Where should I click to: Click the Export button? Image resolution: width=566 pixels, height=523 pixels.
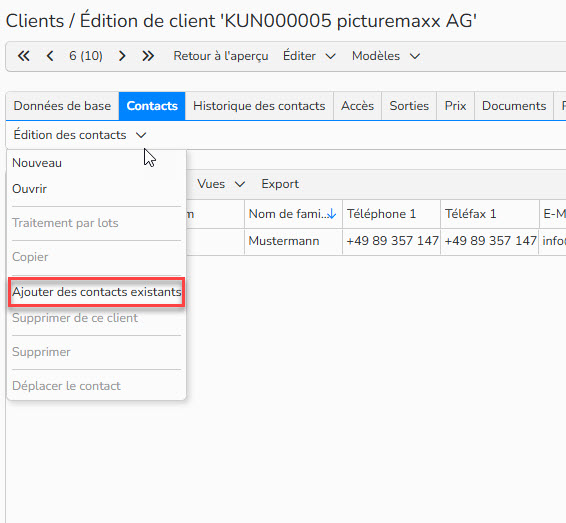tap(280, 184)
